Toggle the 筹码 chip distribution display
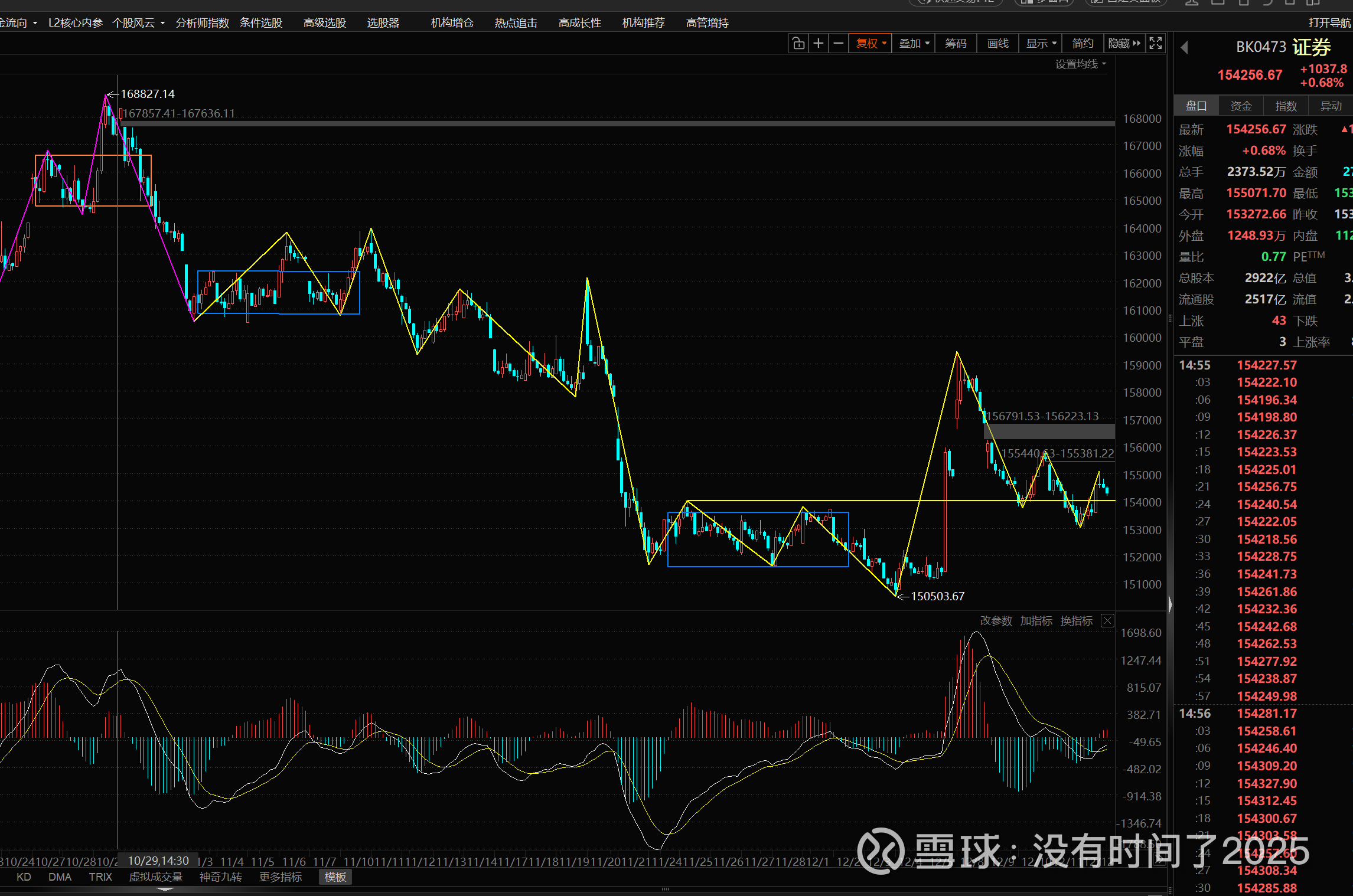Viewport: 1353px width, 896px height. pos(956,43)
